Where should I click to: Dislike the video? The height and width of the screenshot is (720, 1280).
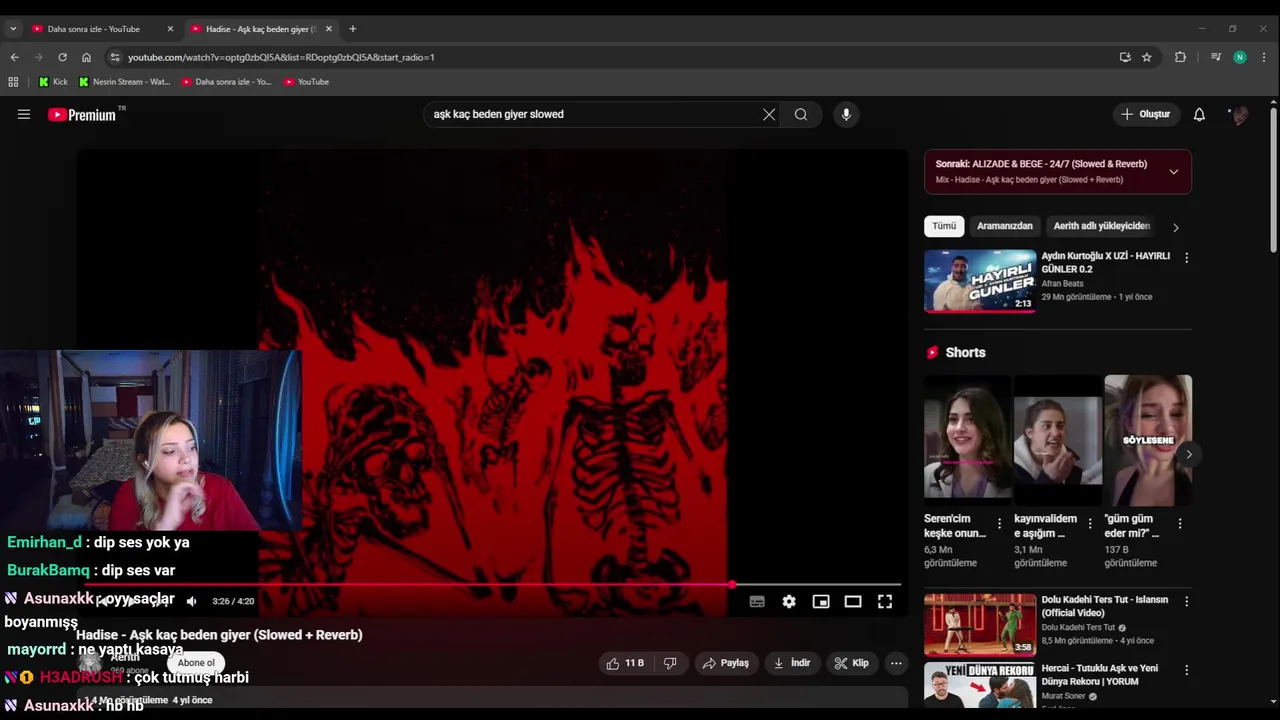[x=671, y=663]
